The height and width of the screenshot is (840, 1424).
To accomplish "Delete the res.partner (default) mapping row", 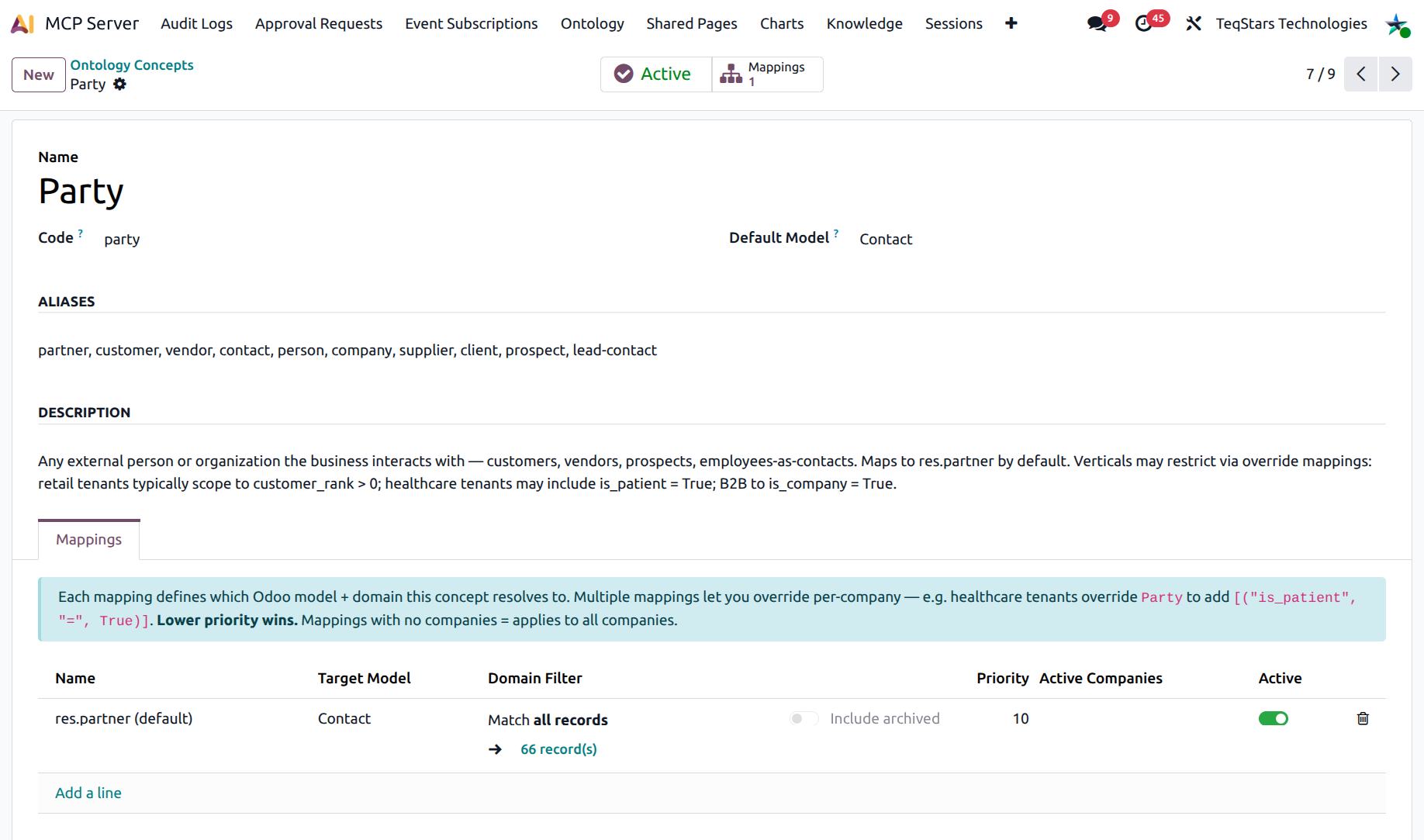I will (1363, 718).
